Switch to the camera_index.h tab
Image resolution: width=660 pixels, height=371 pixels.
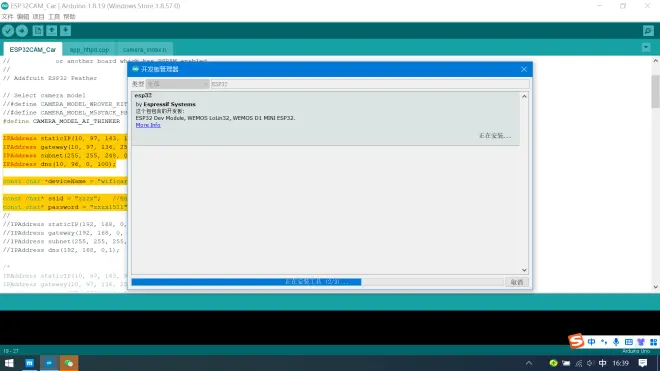pos(144,49)
